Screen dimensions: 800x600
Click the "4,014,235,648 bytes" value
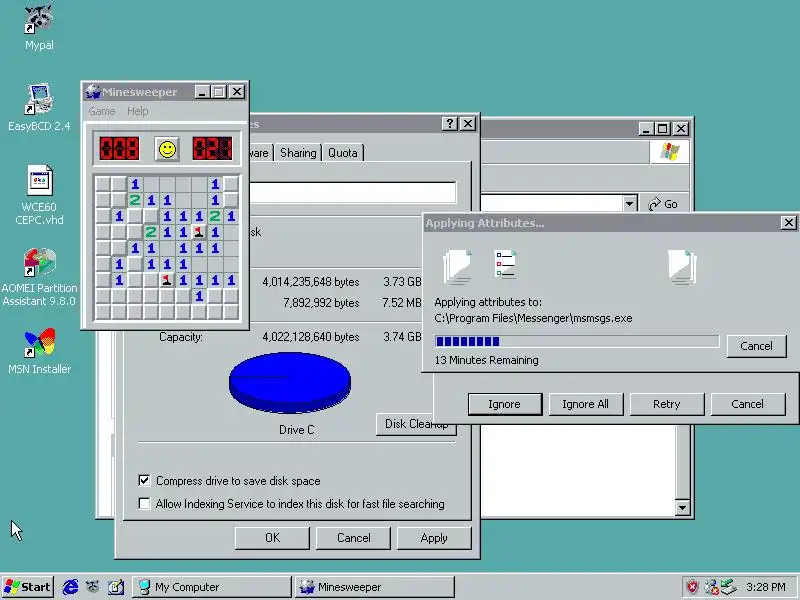(311, 282)
